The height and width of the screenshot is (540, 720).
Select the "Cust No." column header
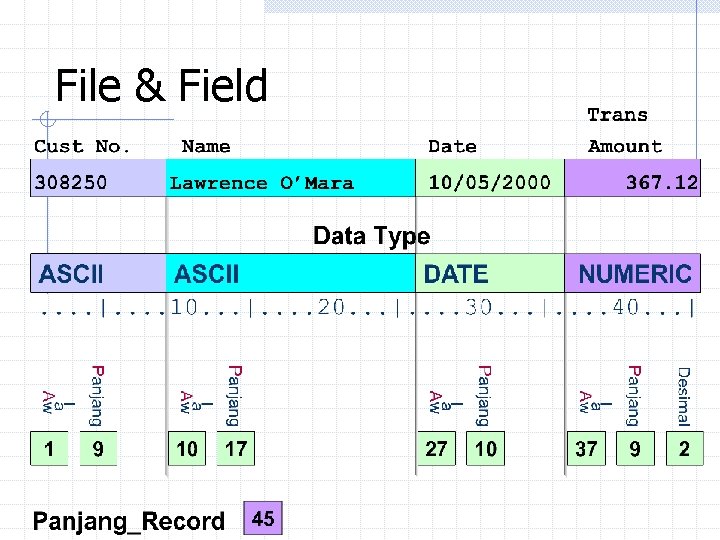pos(82,146)
